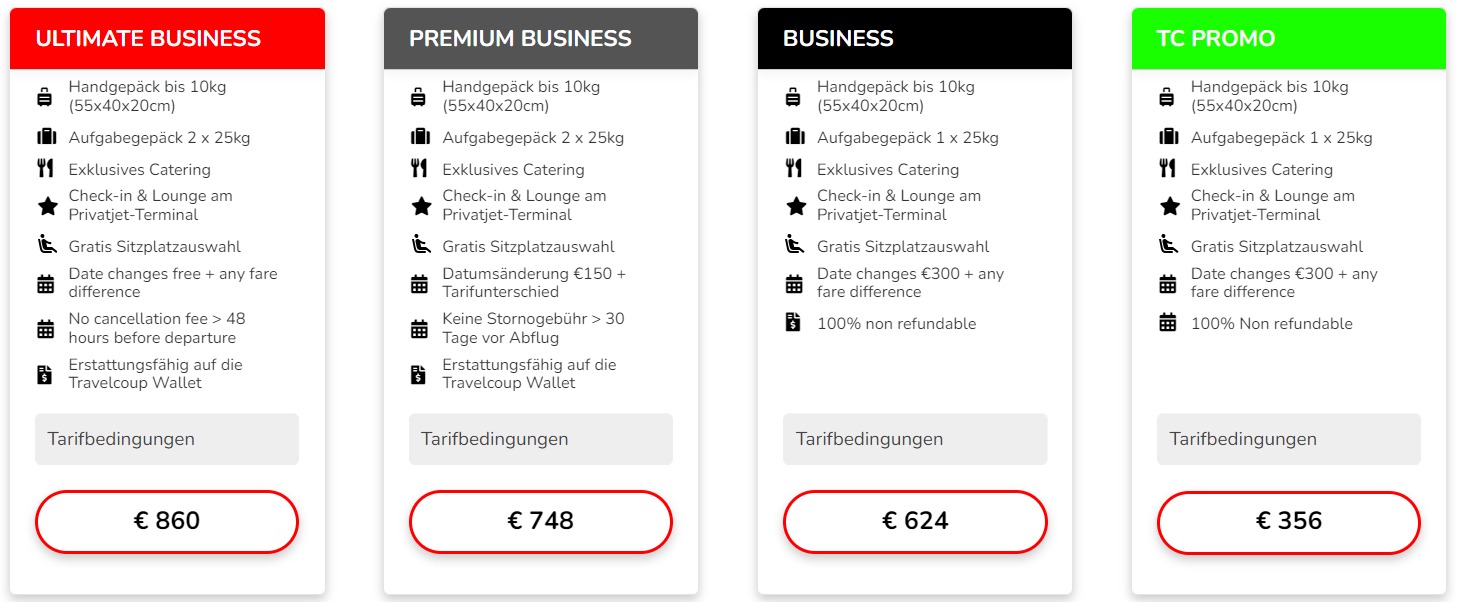Choose the € 748 Premium Business fare

click(540, 521)
